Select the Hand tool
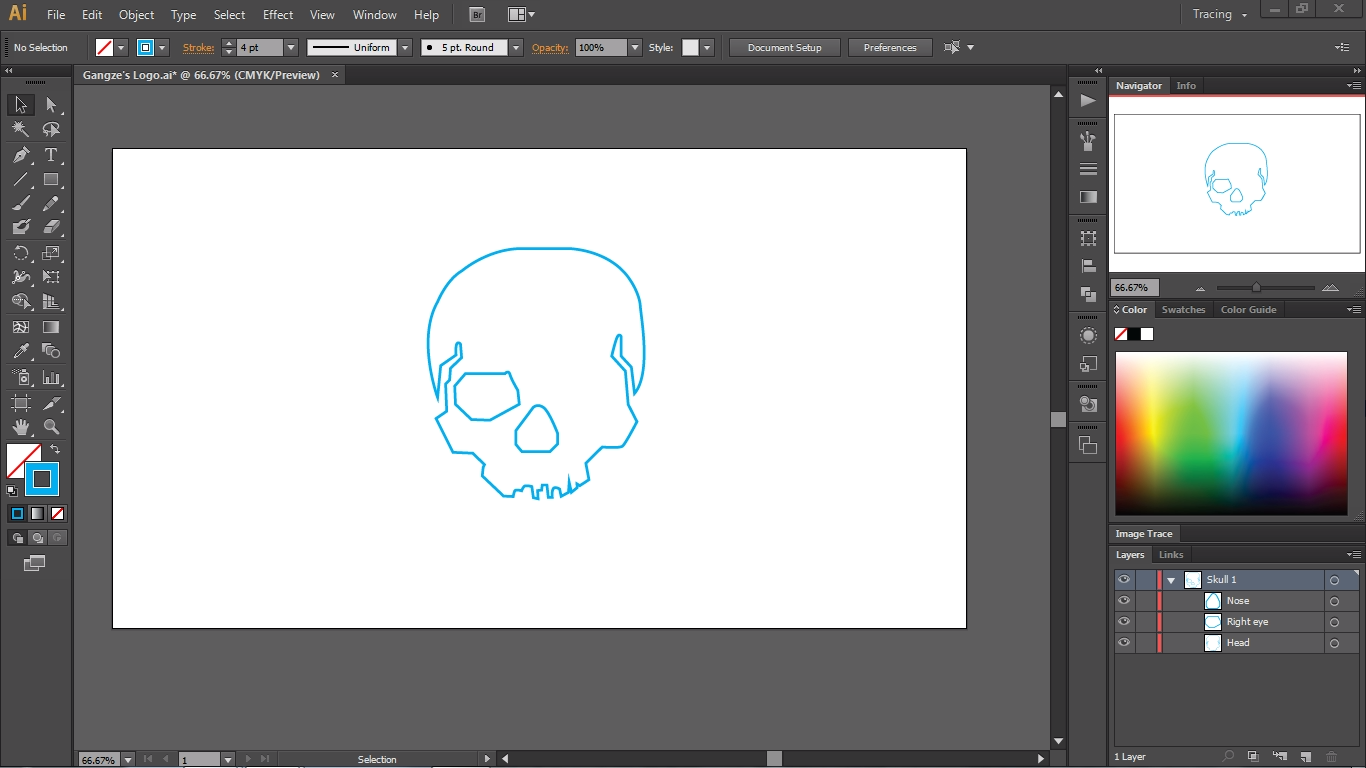The image size is (1366, 768). click(21, 427)
